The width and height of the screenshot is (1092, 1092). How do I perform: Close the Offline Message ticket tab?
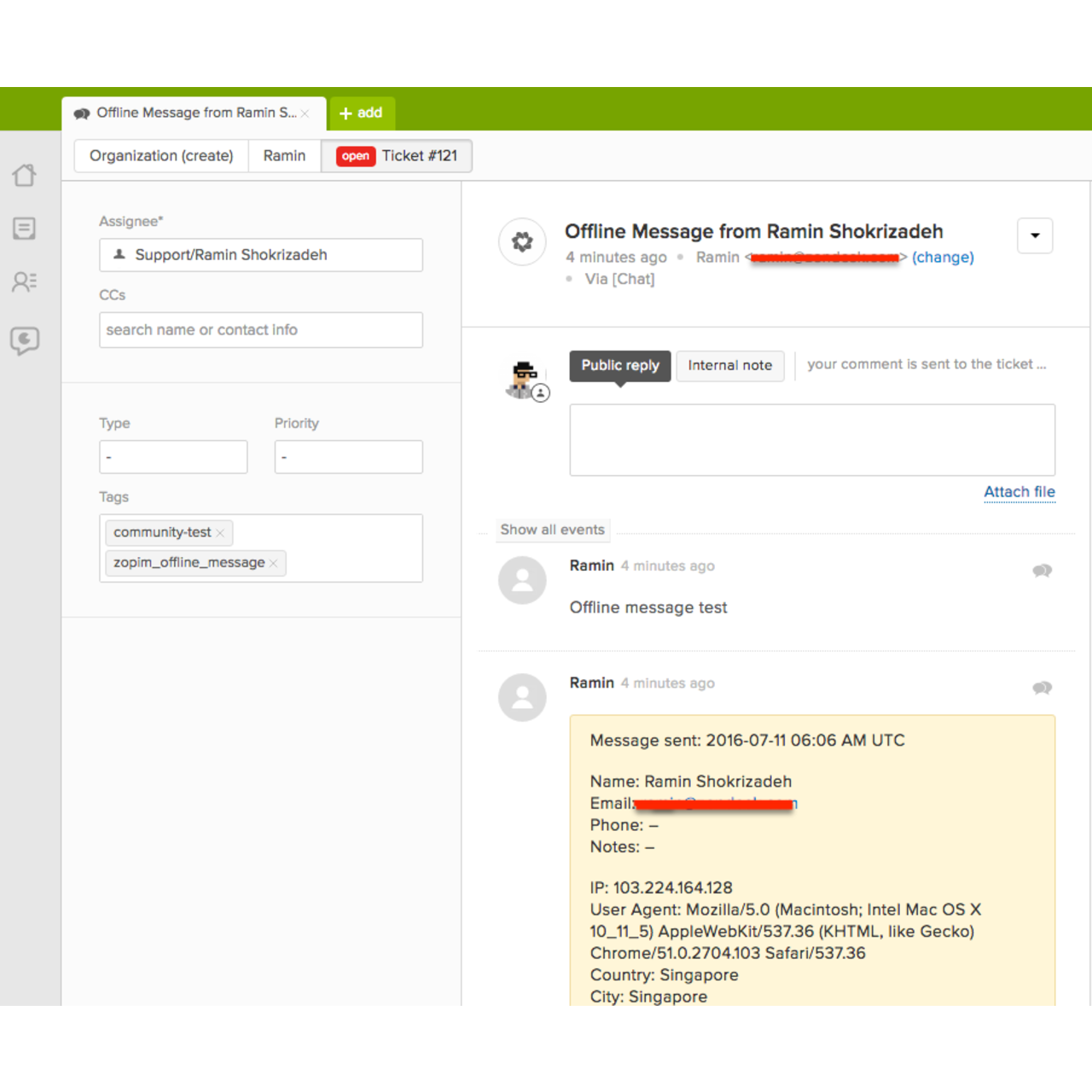(x=305, y=113)
